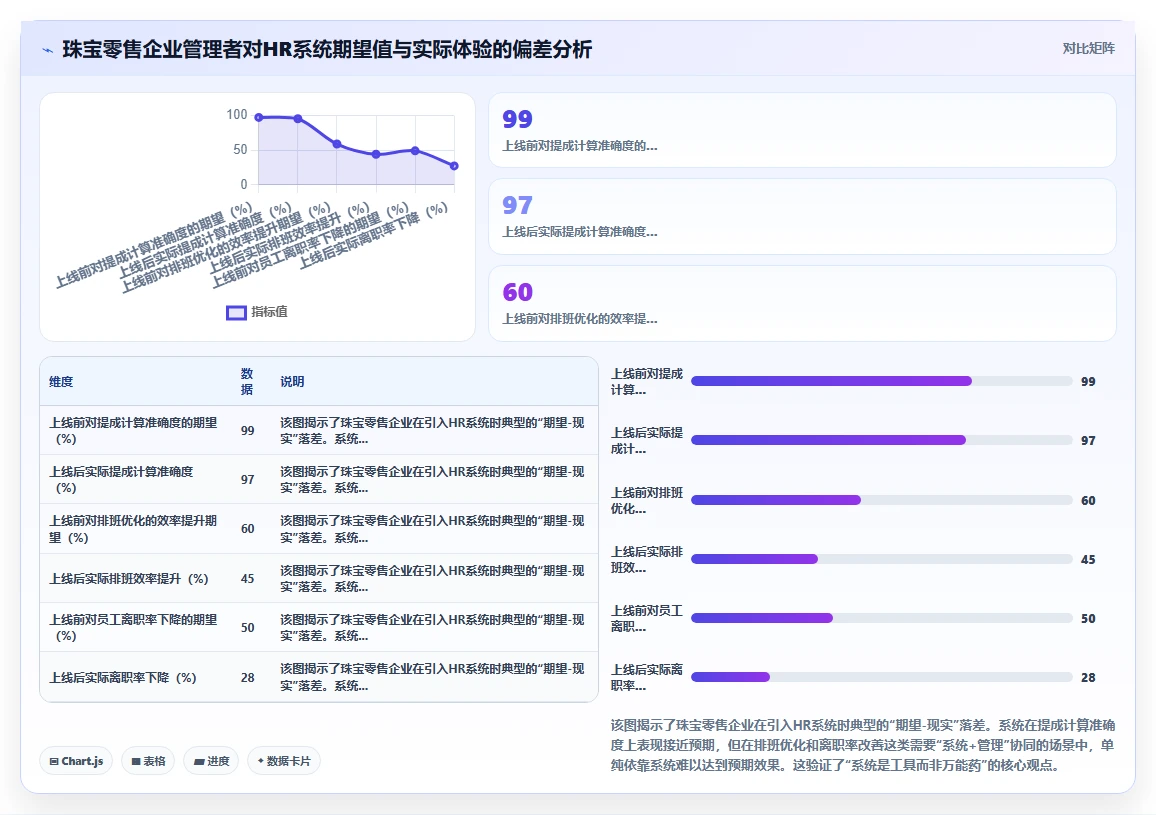1156x815 pixels.
Task: Click the progress bar with value 99
Action: [x=882, y=381]
